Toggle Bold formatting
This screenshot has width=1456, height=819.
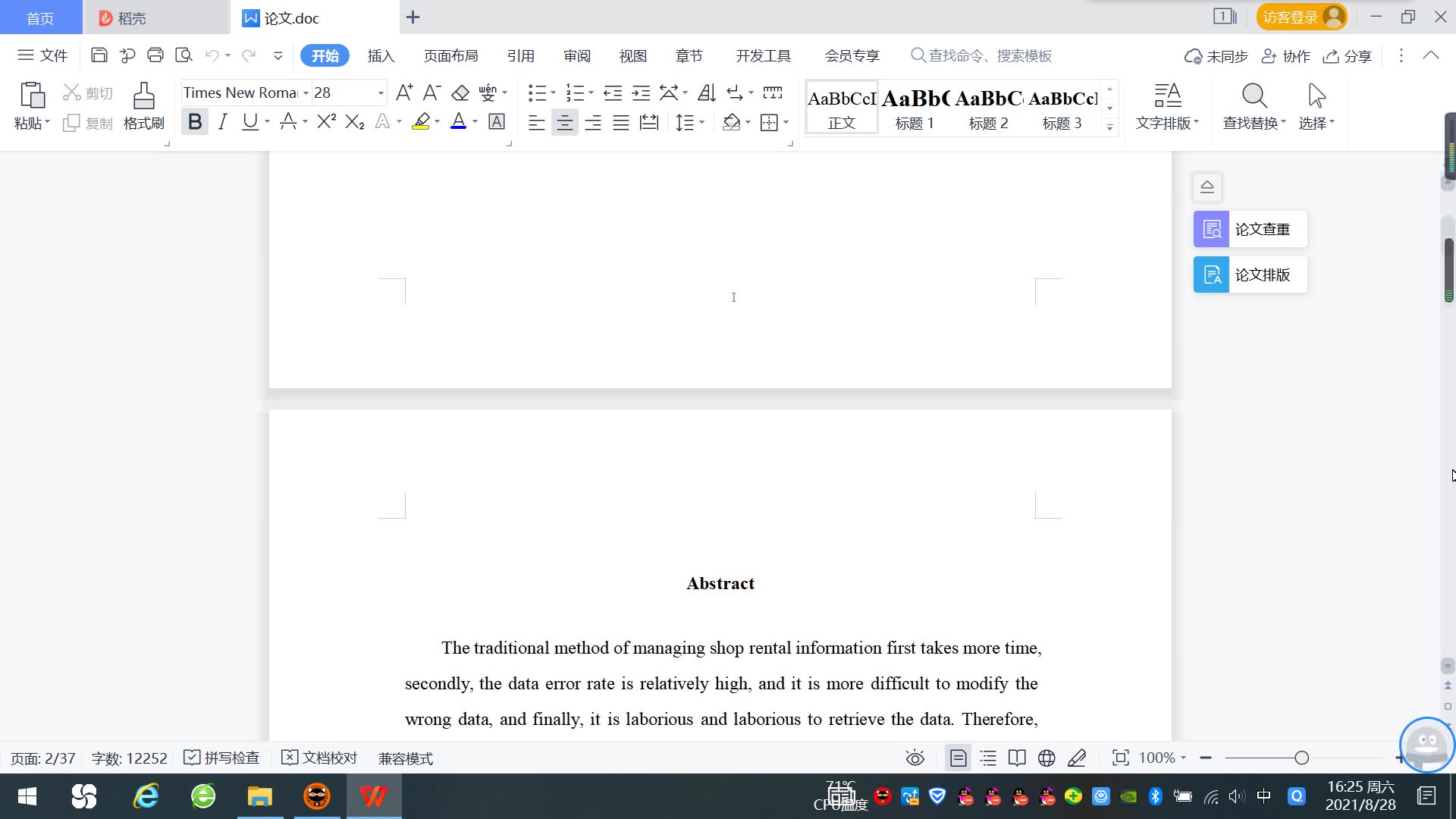click(x=195, y=122)
